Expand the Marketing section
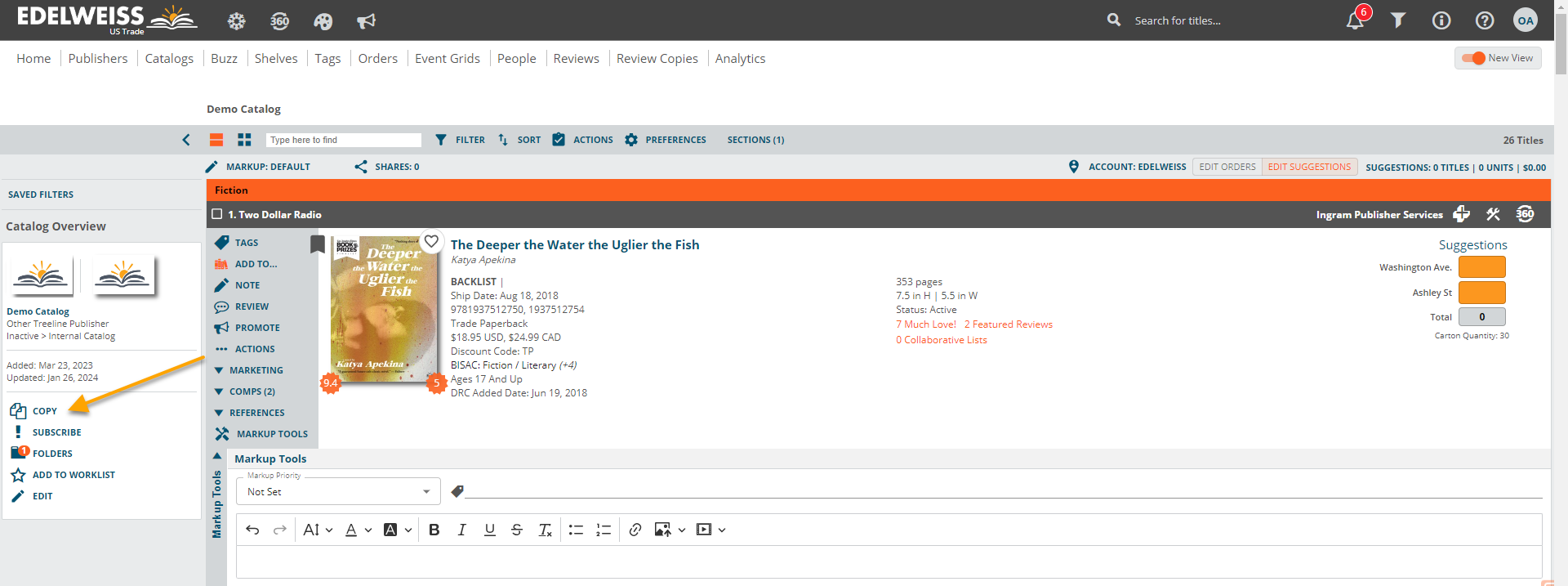Image resolution: width=1568 pixels, height=586 pixels. point(248,370)
